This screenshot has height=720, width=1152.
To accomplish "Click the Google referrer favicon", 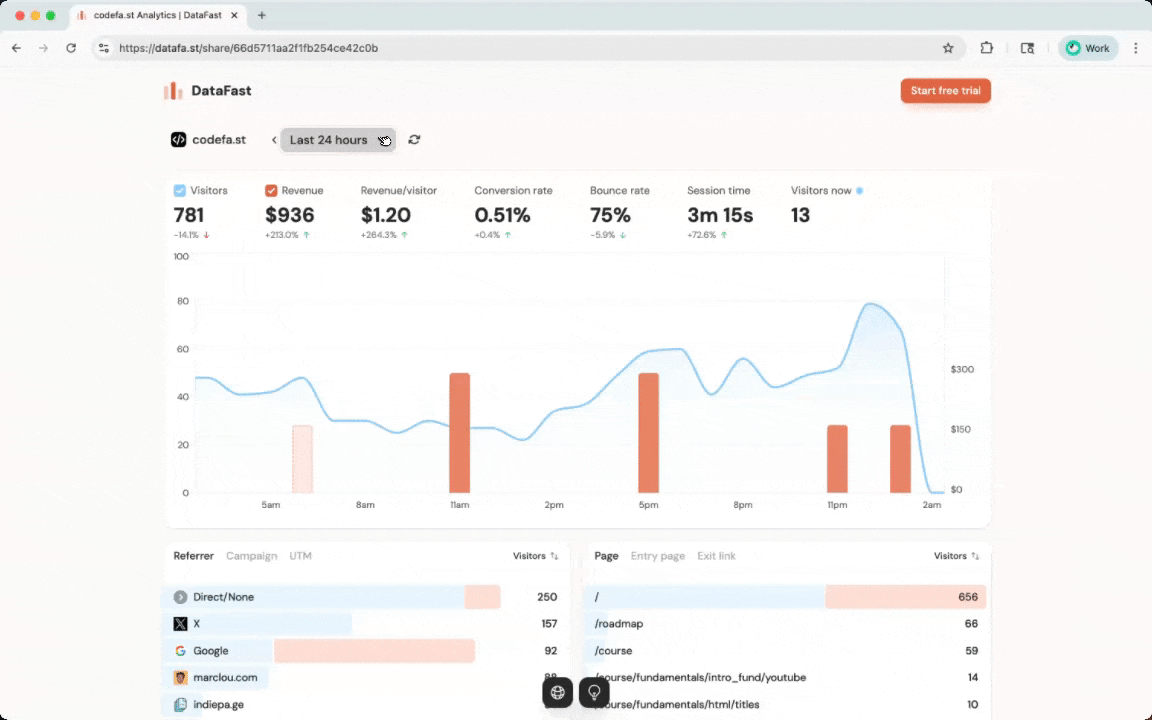I will coord(180,650).
